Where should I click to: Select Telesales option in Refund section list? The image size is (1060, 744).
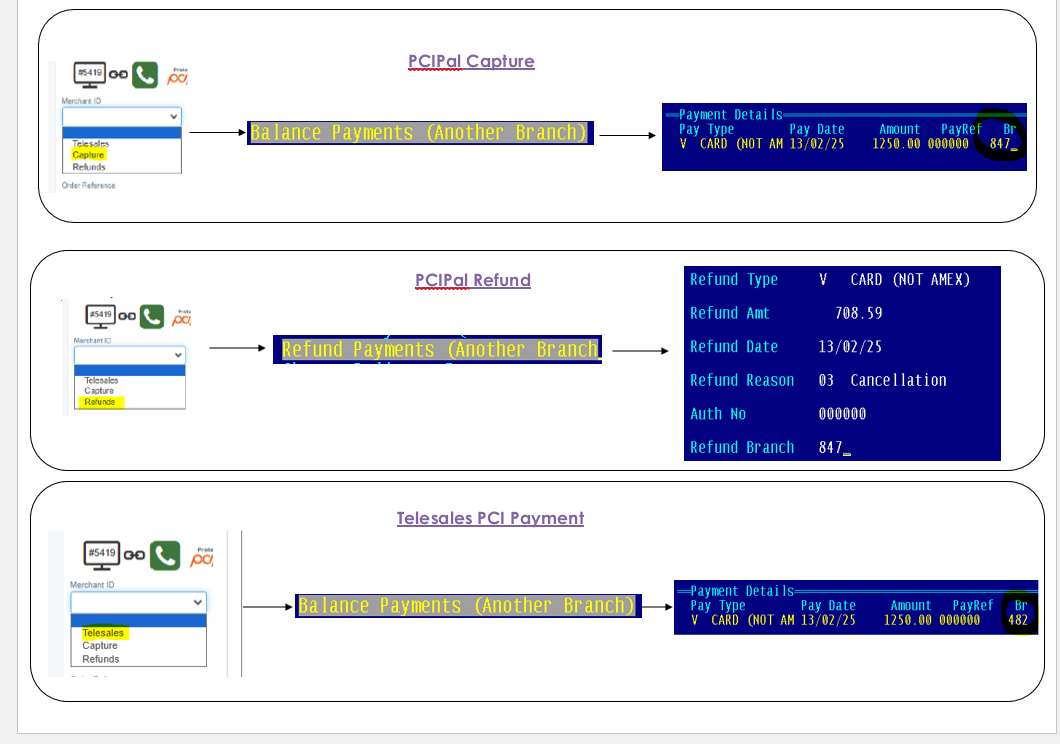click(101, 380)
